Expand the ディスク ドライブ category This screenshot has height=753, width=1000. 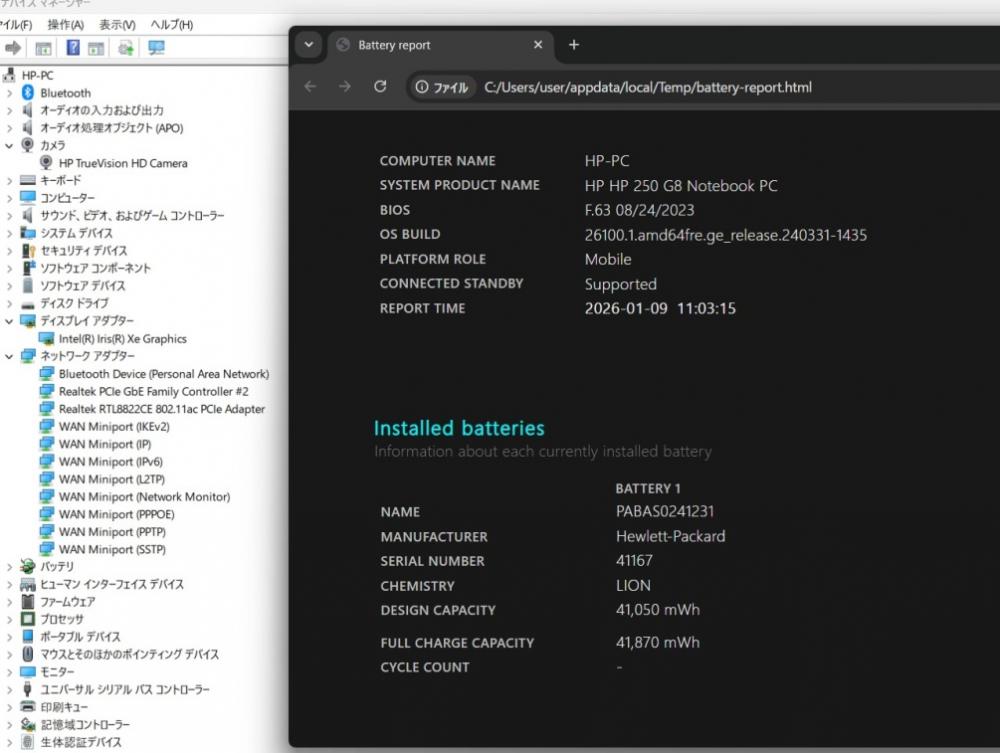point(10,303)
